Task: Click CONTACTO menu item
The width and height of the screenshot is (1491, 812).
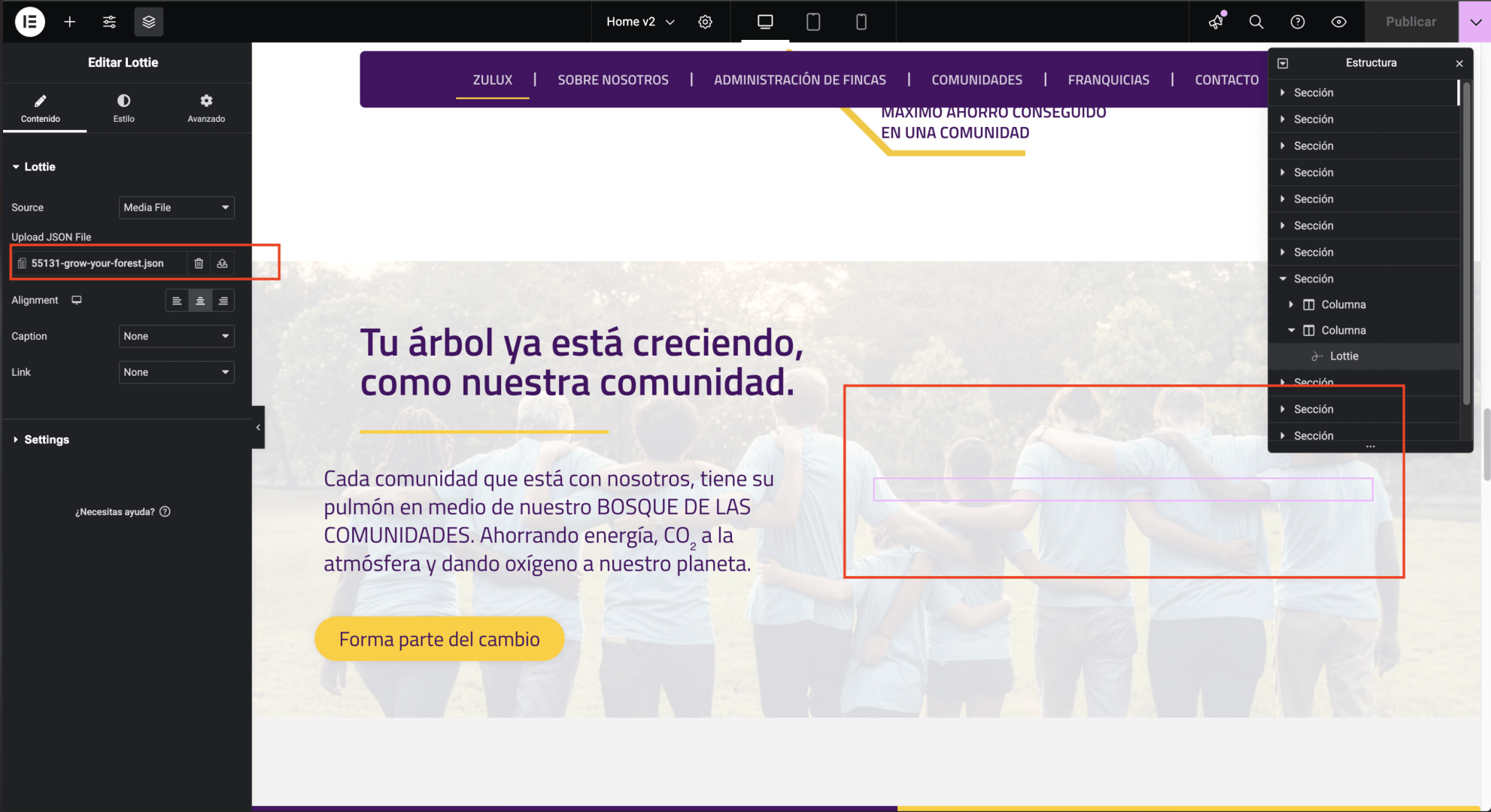Action: tap(1227, 80)
